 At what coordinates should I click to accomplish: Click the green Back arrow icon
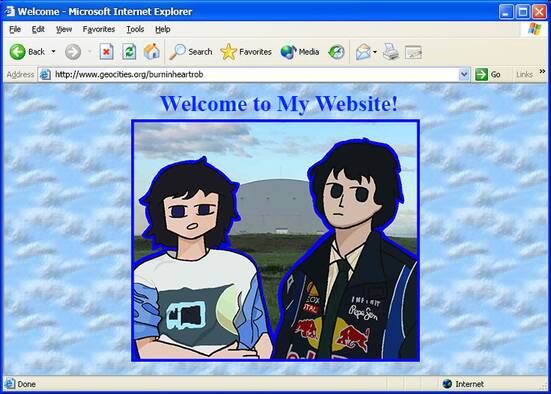tap(18, 52)
